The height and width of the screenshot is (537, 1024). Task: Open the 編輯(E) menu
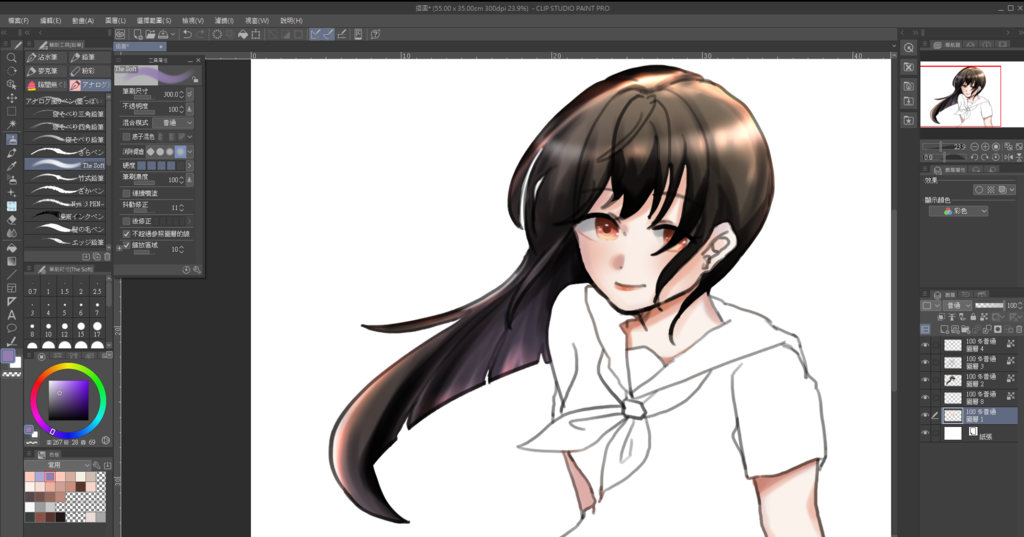click(x=51, y=20)
